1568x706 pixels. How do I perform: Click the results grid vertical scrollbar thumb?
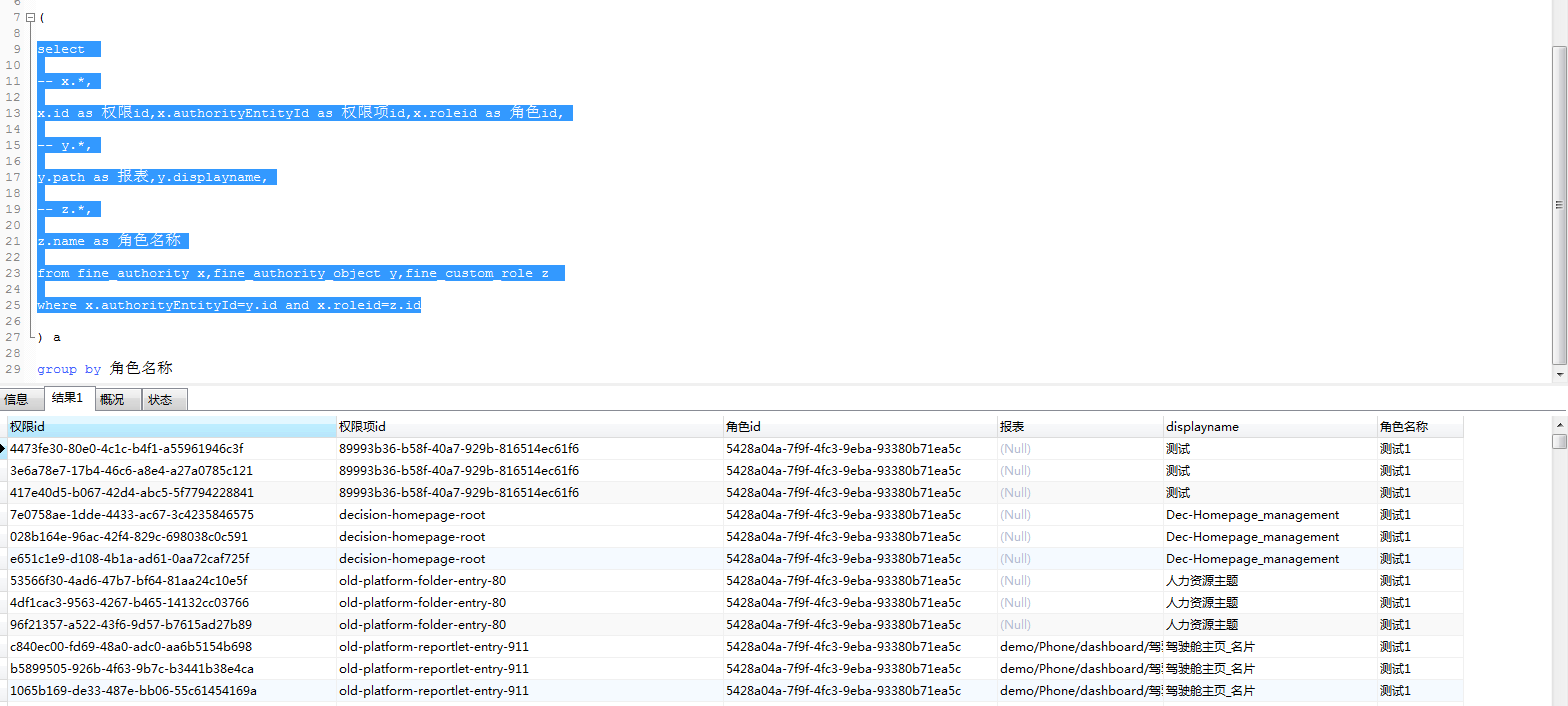pos(1559,441)
